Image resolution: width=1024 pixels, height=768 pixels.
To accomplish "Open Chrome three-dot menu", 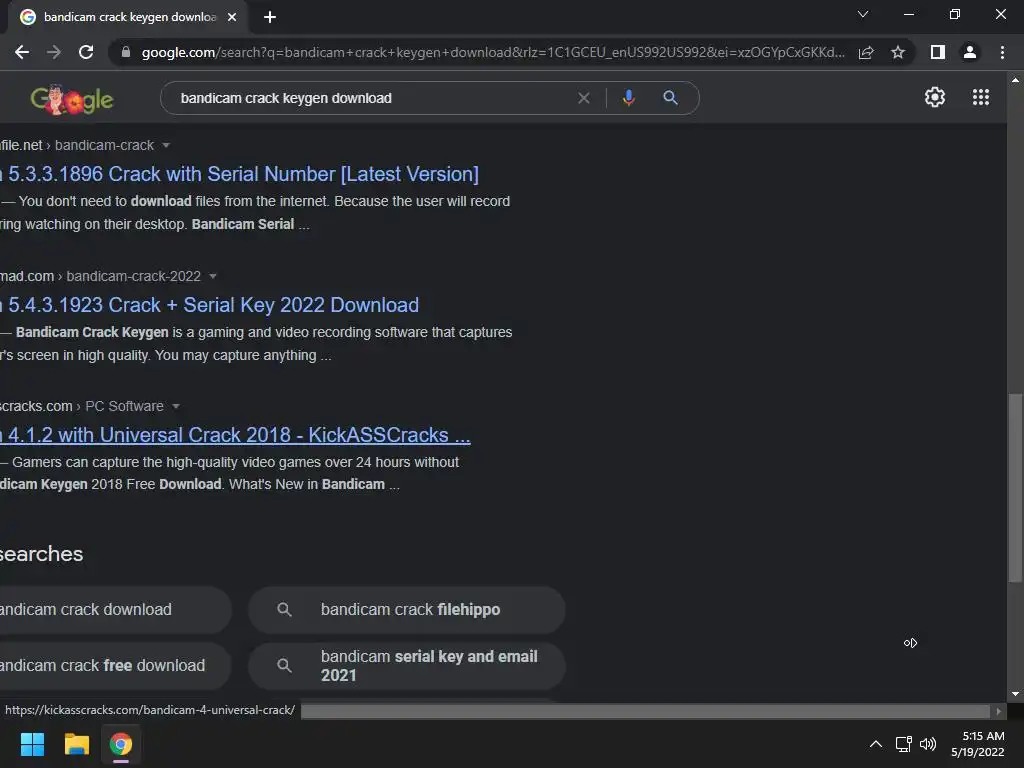I will 1002,52.
